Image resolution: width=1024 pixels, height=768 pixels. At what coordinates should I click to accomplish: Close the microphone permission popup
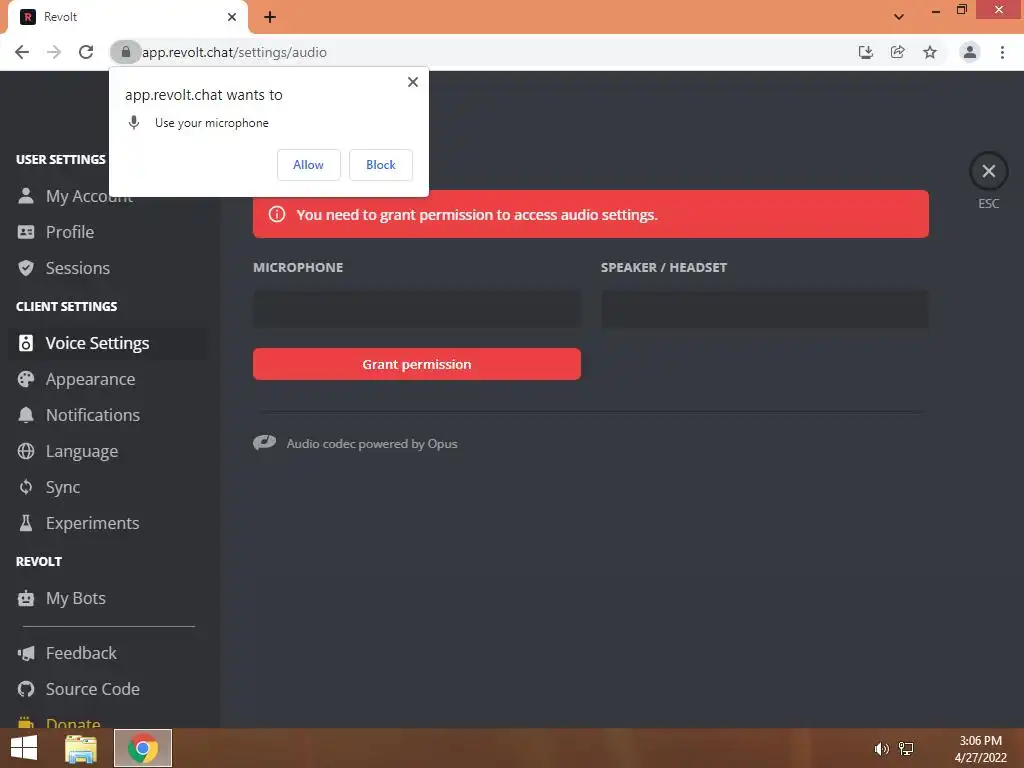coord(413,82)
